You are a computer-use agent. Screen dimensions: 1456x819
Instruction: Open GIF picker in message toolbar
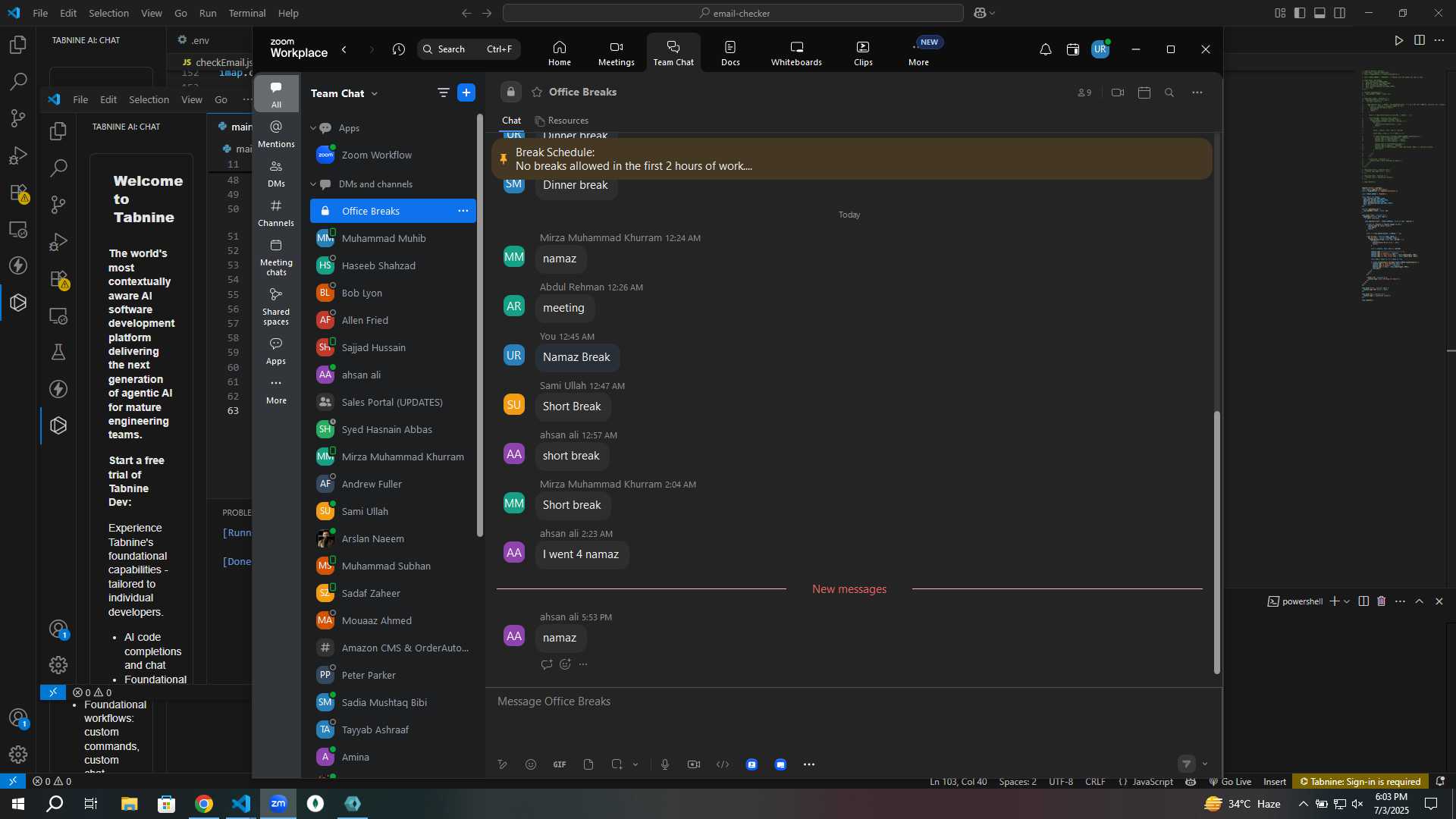tap(560, 764)
